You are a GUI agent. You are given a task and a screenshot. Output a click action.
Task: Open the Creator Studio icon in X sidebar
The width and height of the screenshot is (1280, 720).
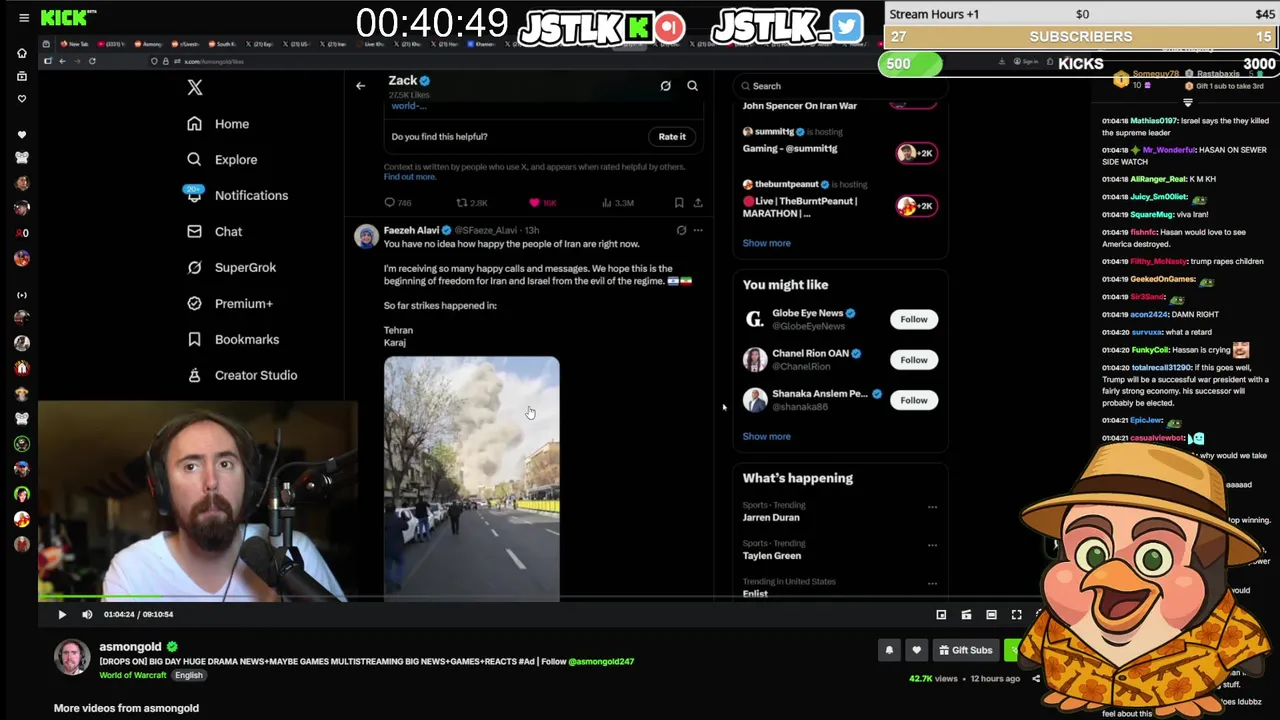tap(194, 376)
